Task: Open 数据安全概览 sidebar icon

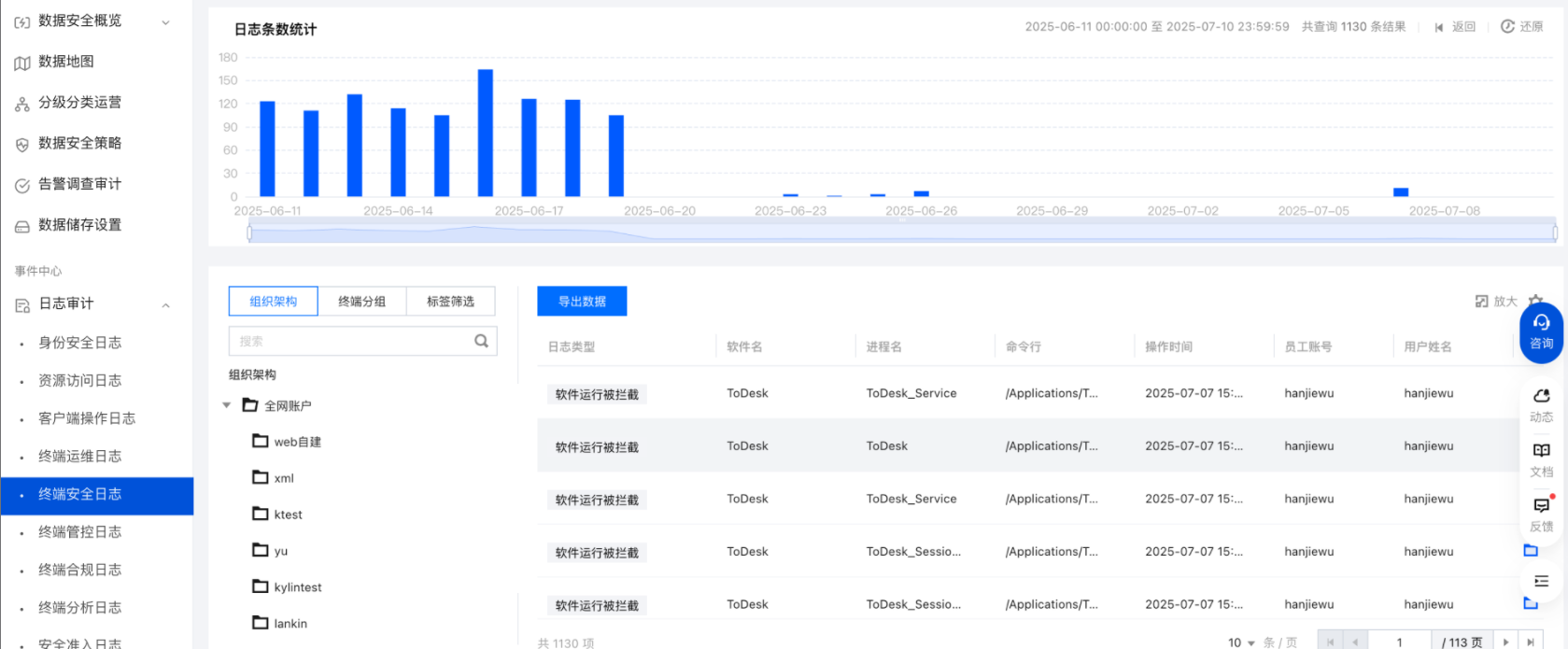Action: pyautogui.click(x=22, y=21)
